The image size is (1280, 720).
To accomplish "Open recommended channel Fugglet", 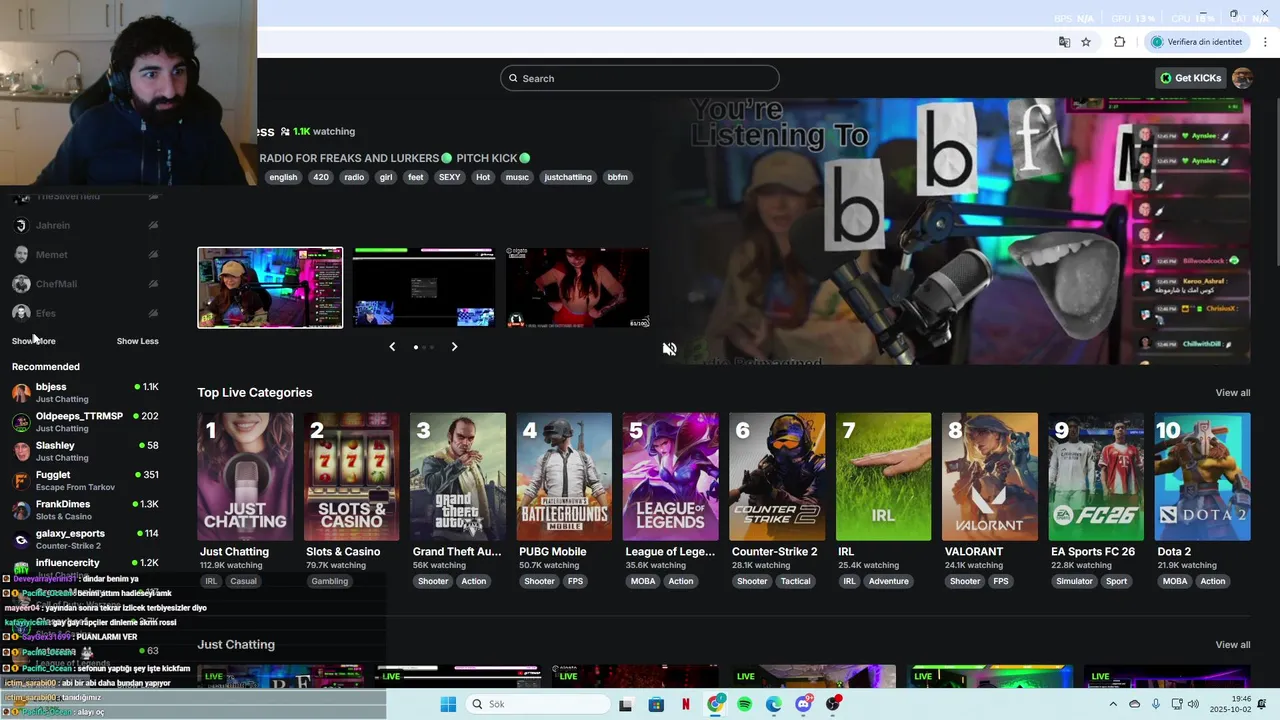I will pos(85,480).
